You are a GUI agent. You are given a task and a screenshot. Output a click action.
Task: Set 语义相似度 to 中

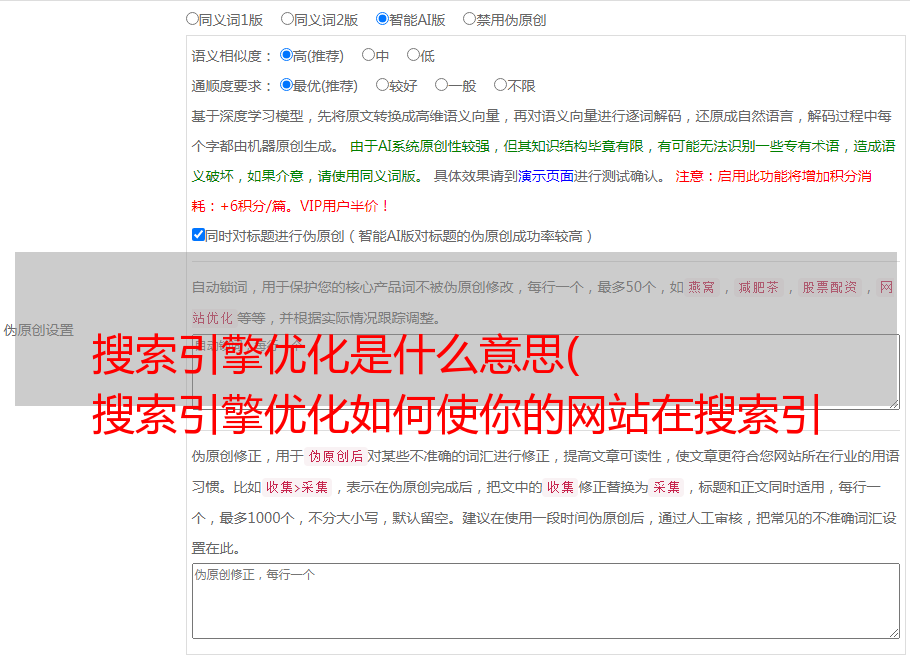click(x=368, y=55)
